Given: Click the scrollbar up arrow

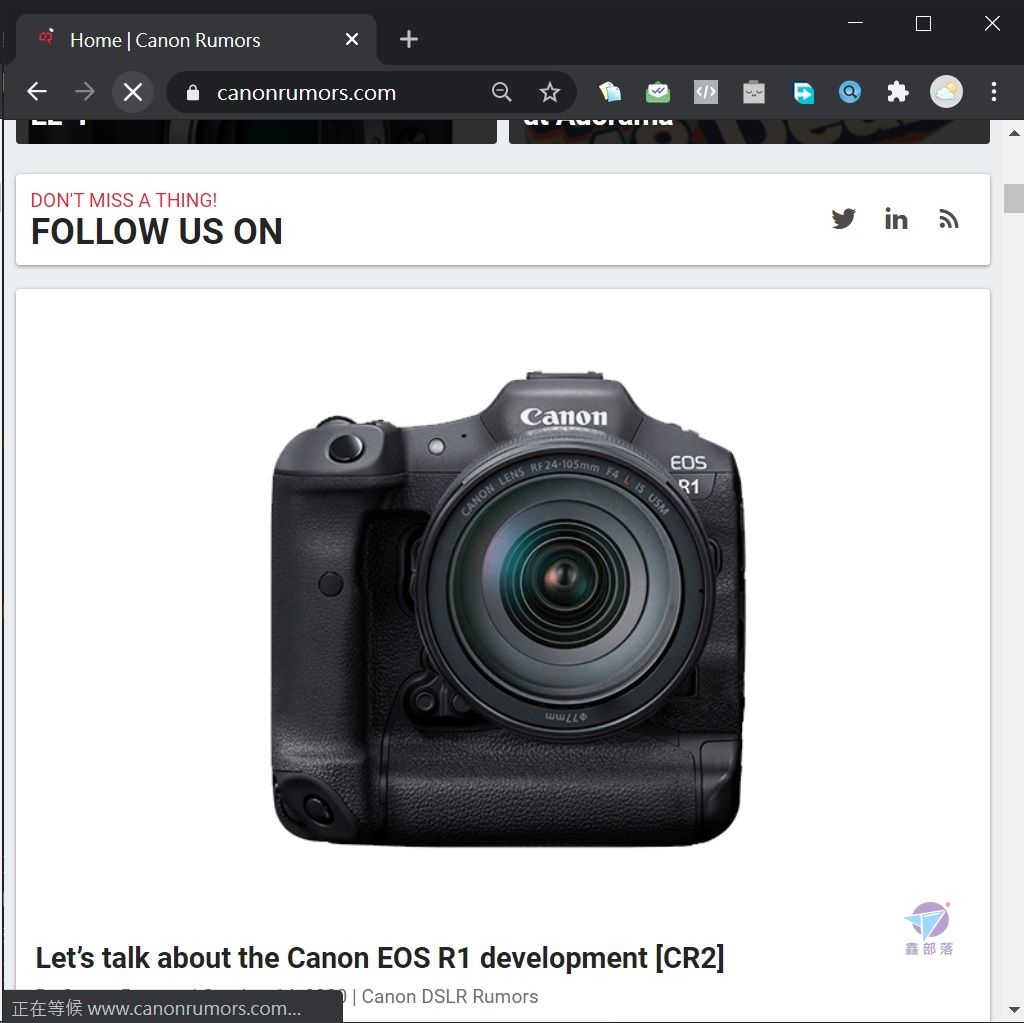Looking at the screenshot, I should pos(1014,133).
